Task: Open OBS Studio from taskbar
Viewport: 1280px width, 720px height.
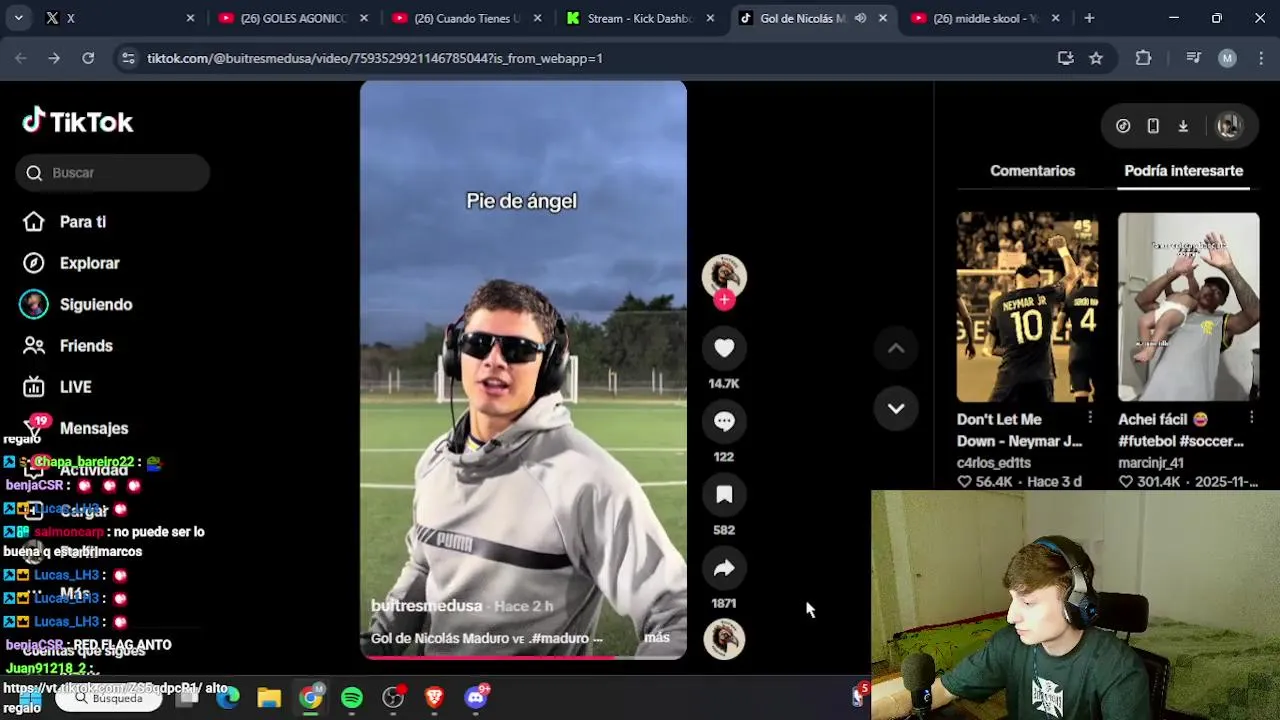Action: coord(393,697)
